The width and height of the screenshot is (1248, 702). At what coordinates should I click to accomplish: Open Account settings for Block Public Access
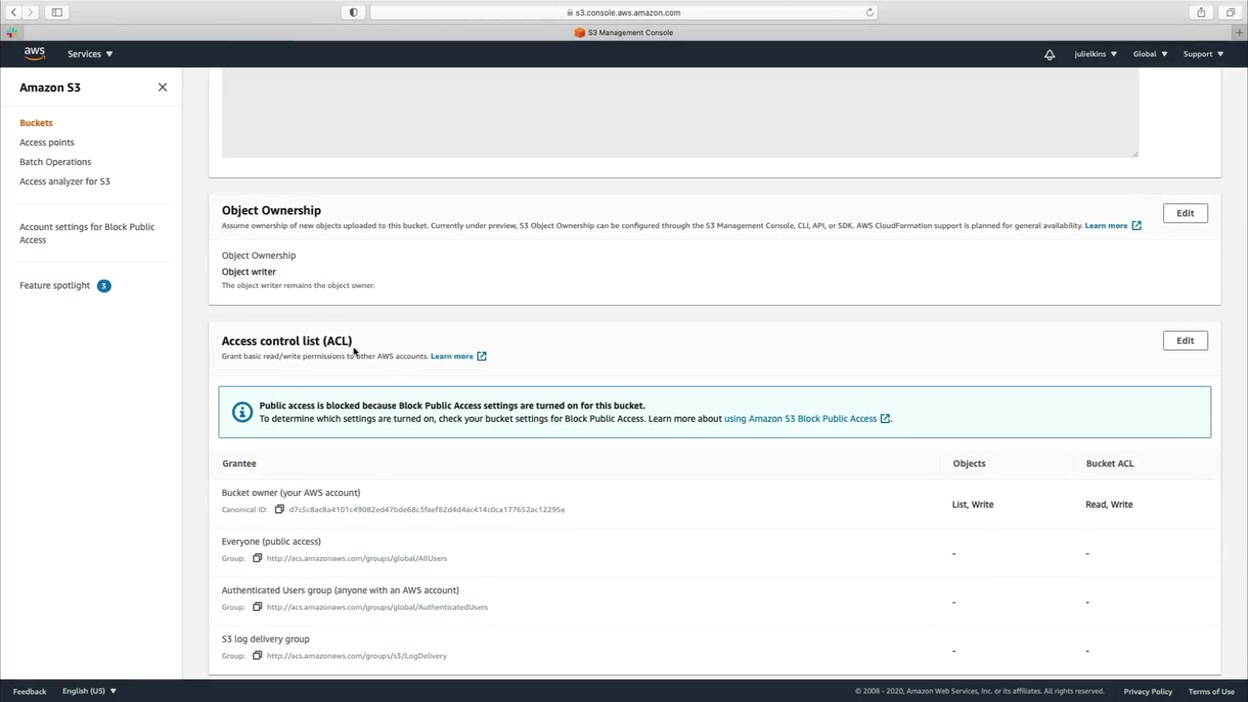tap(87, 233)
